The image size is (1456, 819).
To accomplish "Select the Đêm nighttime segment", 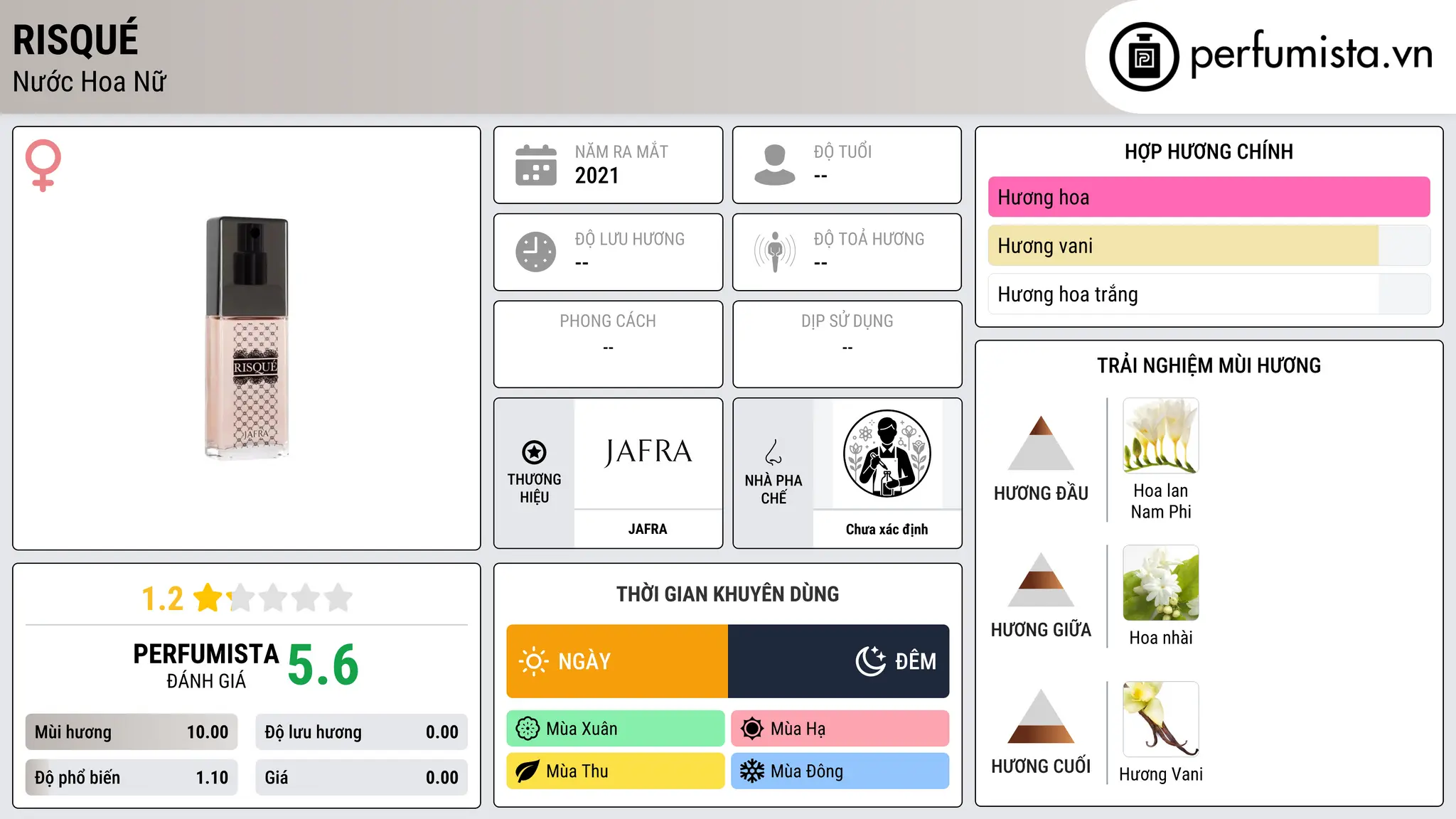I will coord(839,661).
